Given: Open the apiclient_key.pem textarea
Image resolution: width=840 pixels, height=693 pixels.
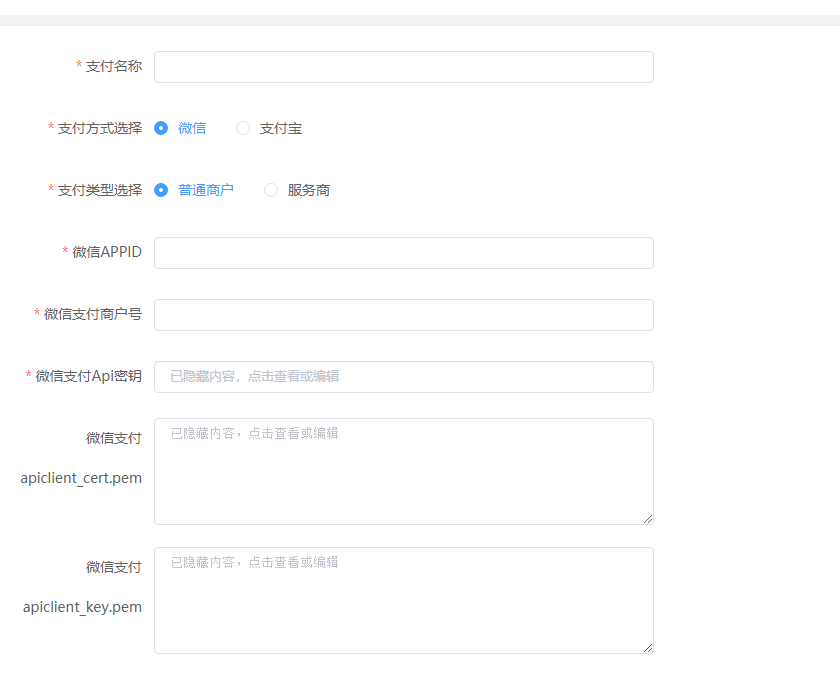Looking at the screenshot, I should 403,600.
